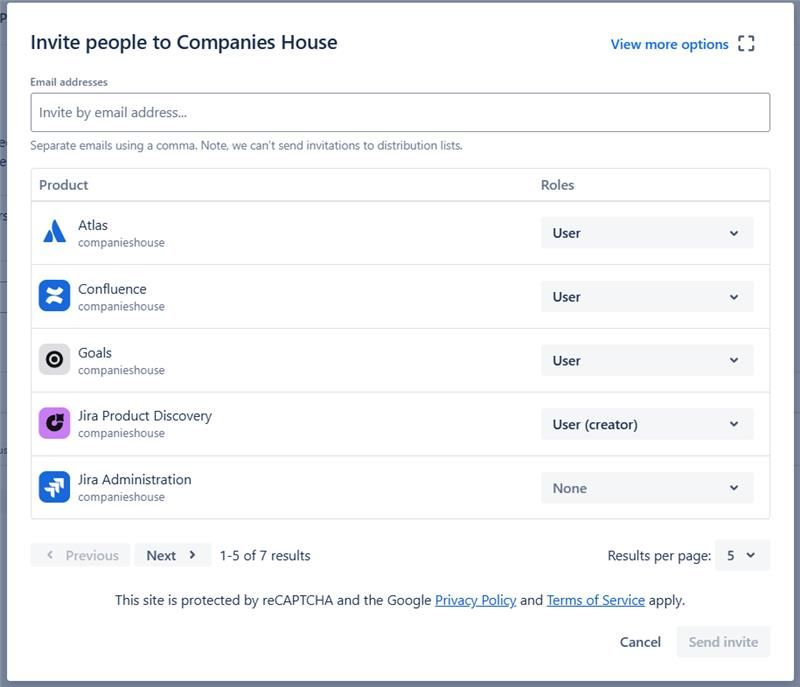Click the Jira Administration icon
The image size is (800, 687).
pos(55,487)
